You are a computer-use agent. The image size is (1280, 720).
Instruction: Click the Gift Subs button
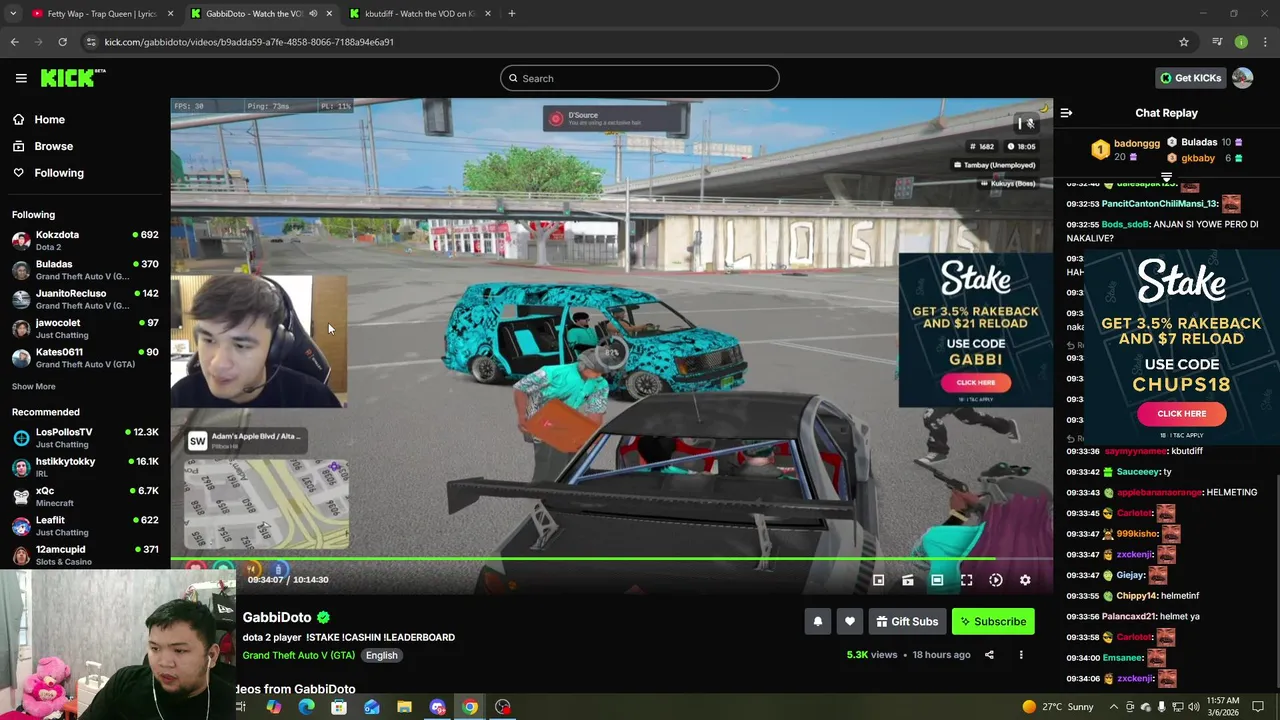click(x=907, y=622)
